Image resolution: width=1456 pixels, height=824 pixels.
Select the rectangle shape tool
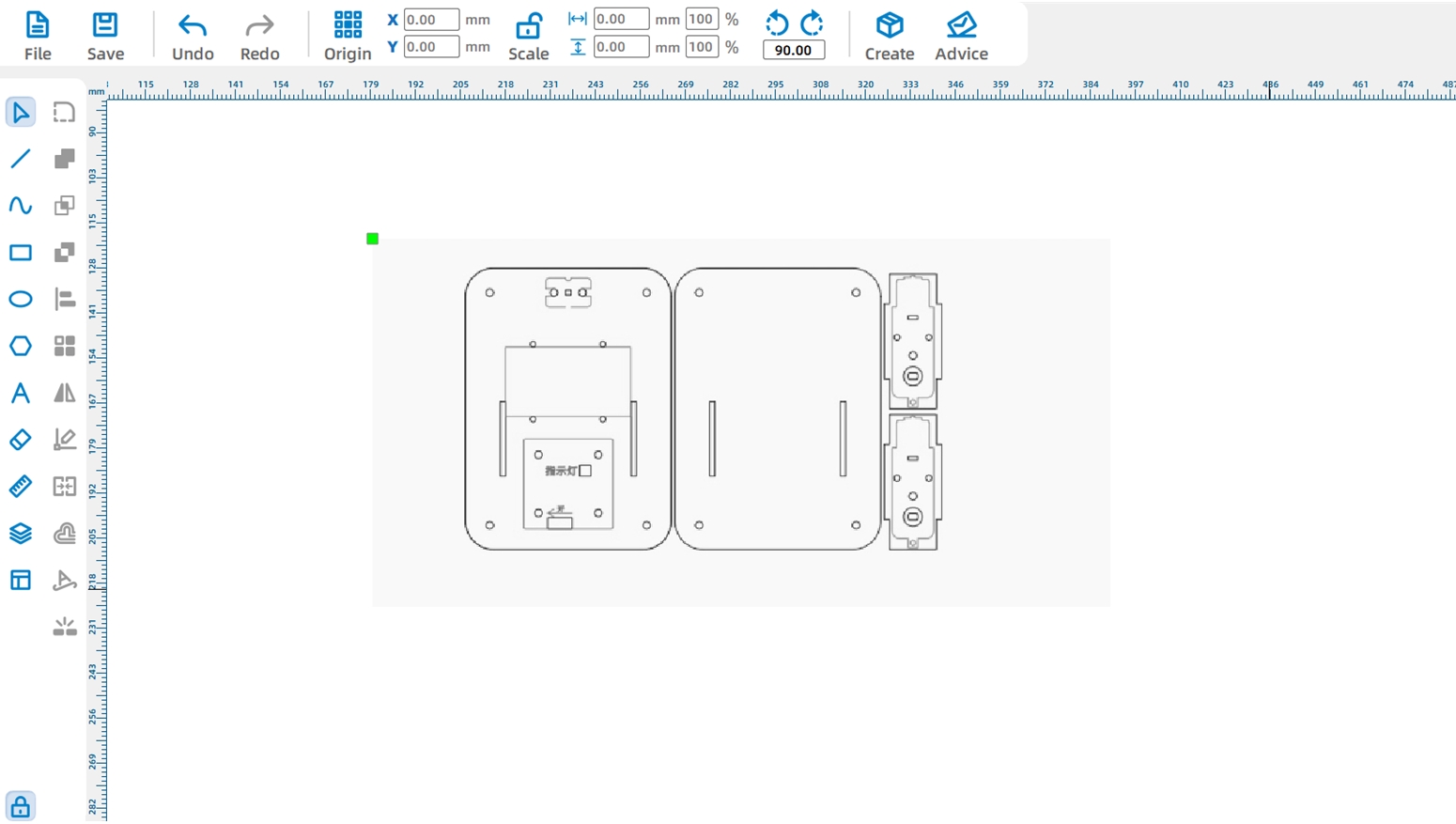21,253
